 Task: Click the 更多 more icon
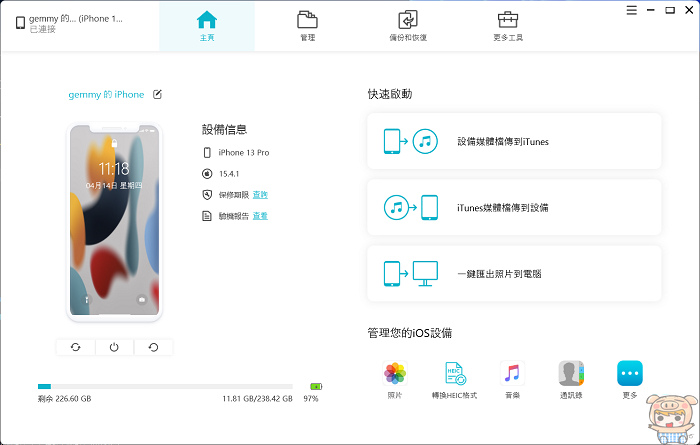pos(629,375)
